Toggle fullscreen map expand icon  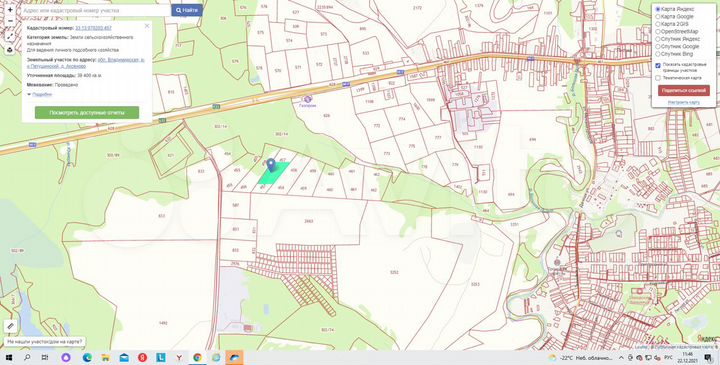click(x=10, y=36)
